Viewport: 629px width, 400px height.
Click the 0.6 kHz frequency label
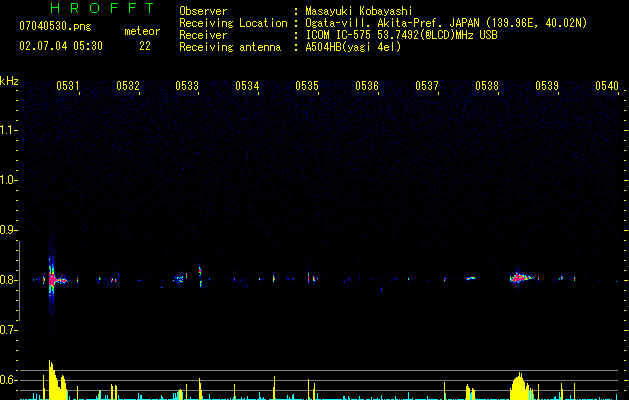tap(8, 380)
